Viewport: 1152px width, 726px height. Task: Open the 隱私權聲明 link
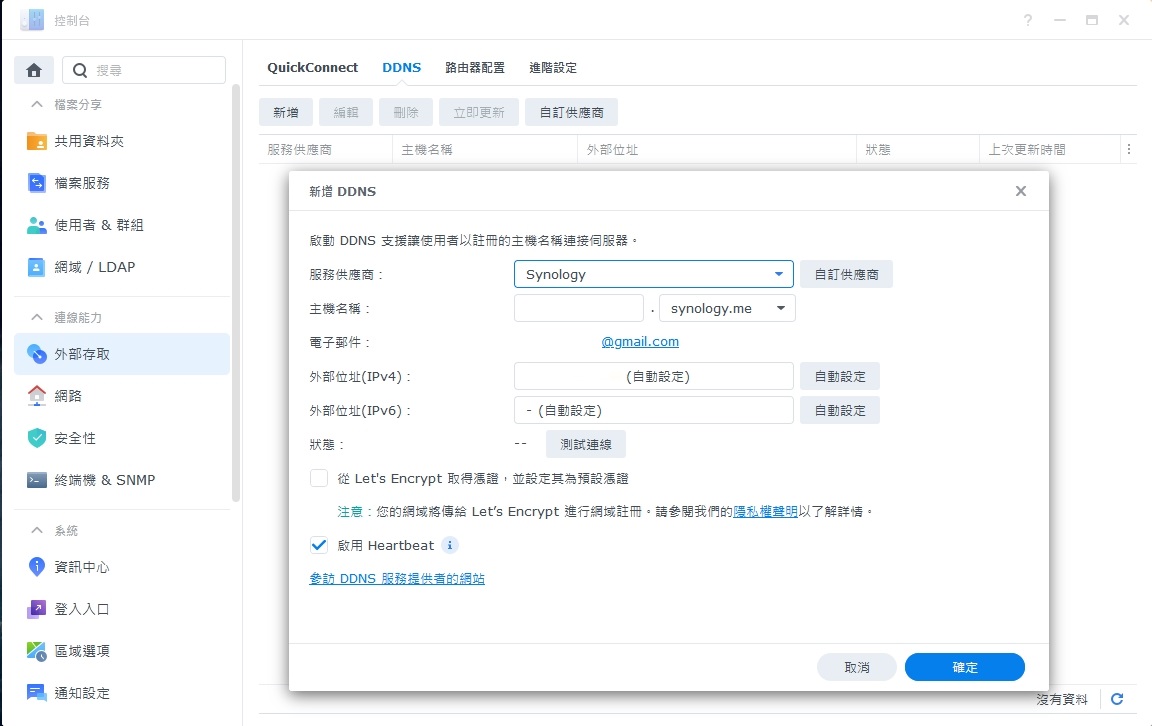[766, 511]
